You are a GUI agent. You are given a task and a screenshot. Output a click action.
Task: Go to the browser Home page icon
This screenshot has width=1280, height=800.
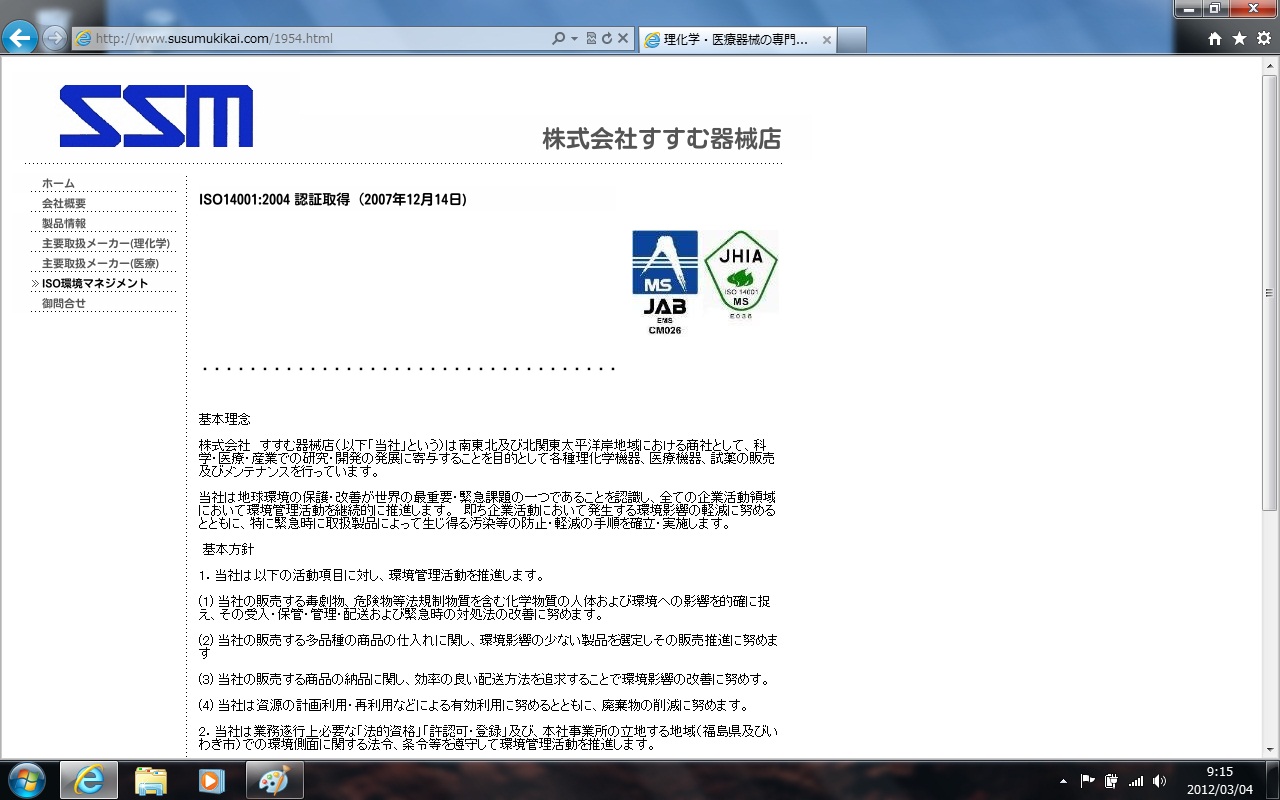tap(1215, 39)
